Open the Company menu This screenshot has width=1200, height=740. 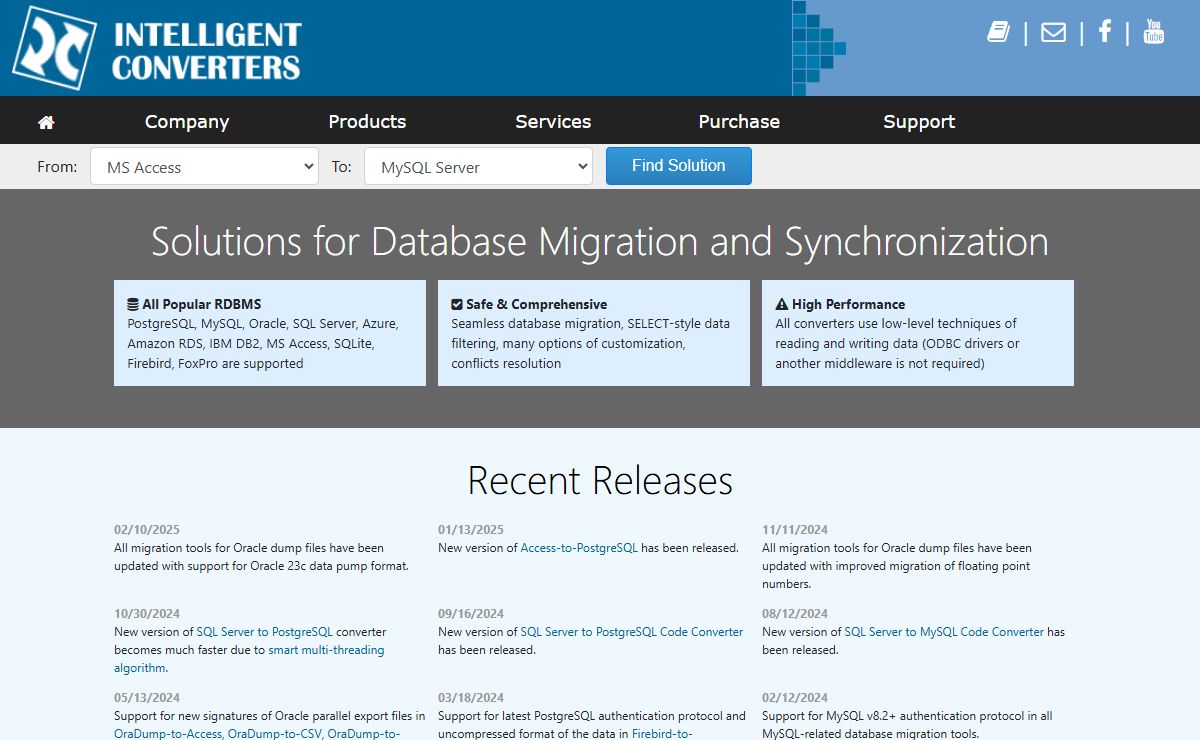point(187,121)
